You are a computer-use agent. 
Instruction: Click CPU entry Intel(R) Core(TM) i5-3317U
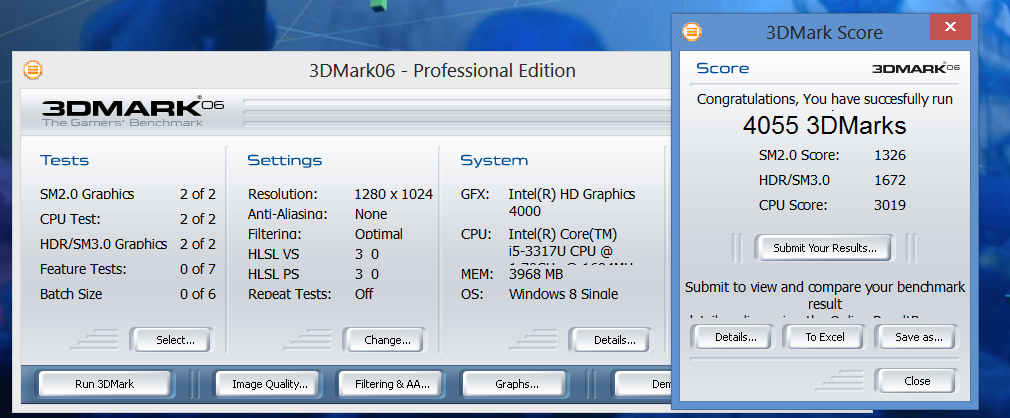tap(563, 250)
